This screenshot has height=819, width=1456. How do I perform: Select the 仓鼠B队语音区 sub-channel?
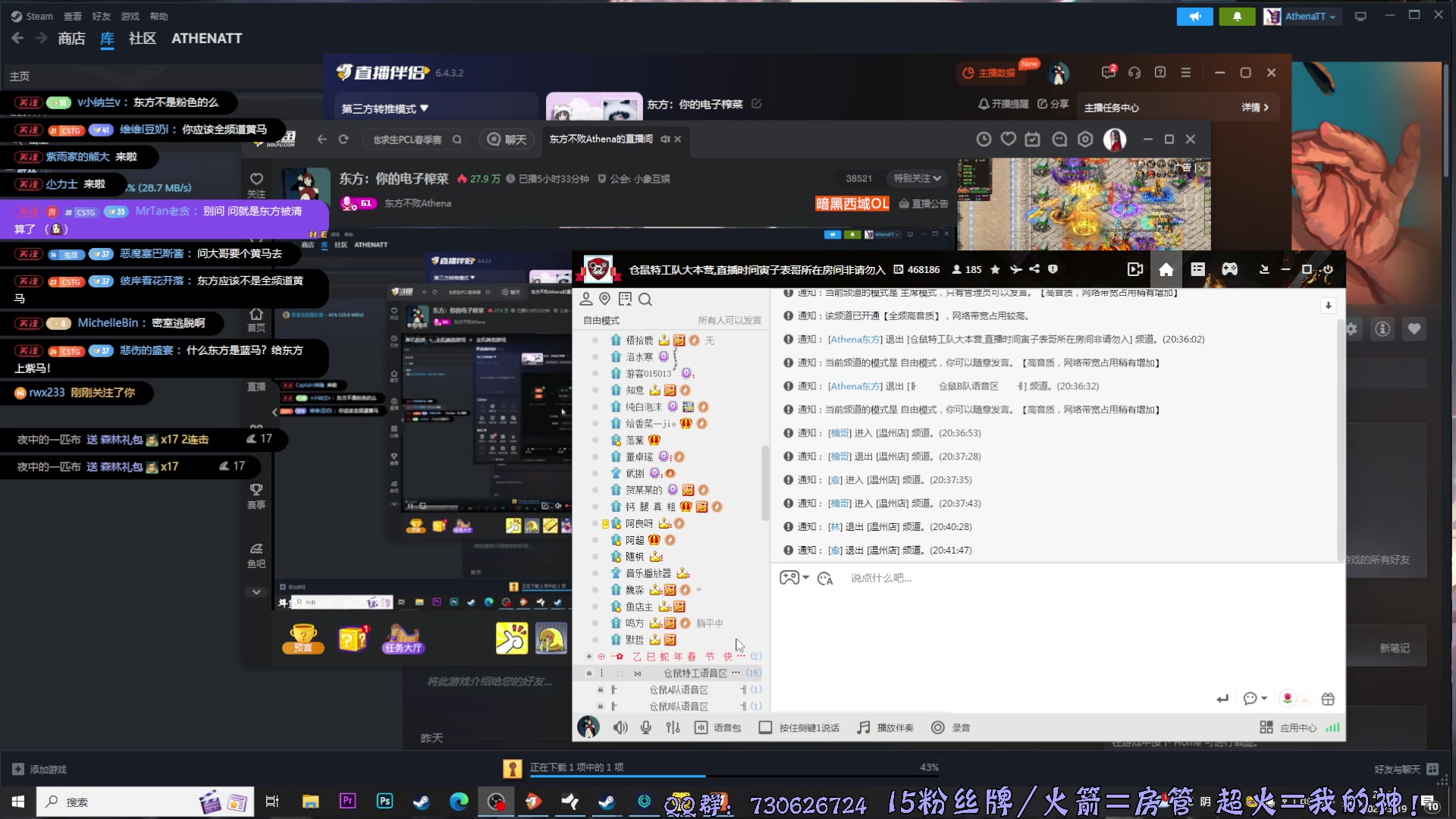[671, 706]
